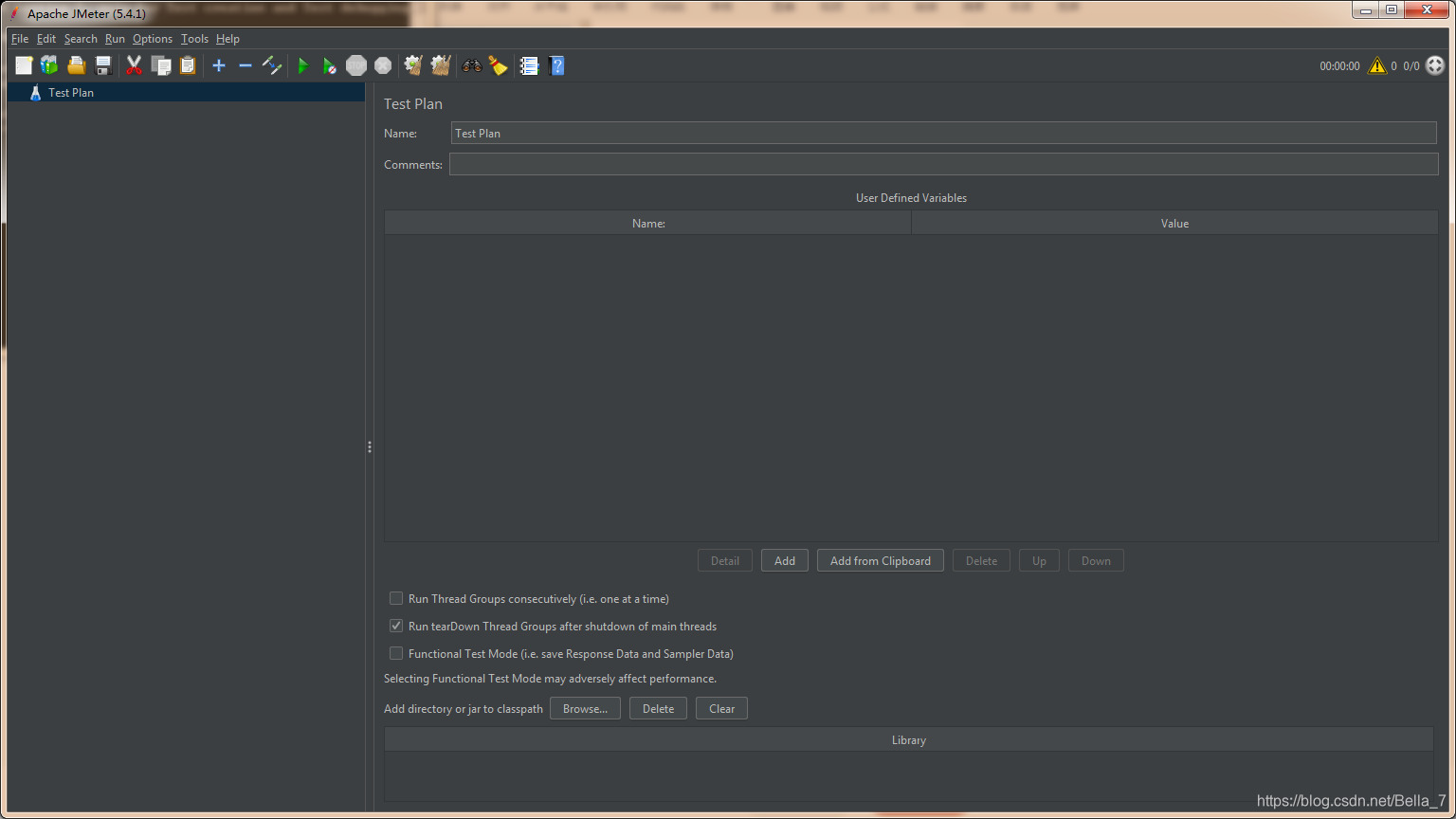The height and width of the screenshot is (819, 1456).
Task: Click the Toggle enable/disable toolbar icon
Action: [272, 65]
